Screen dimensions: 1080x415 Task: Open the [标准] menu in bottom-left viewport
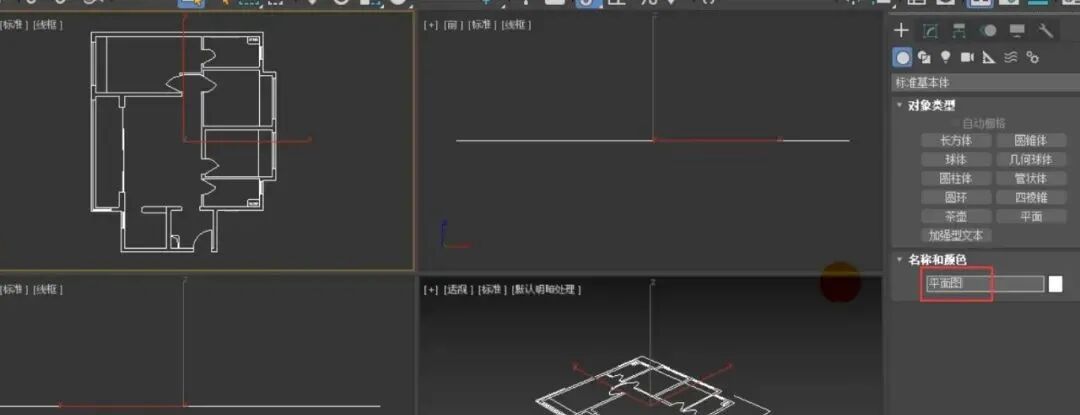(x=13, y=290)
